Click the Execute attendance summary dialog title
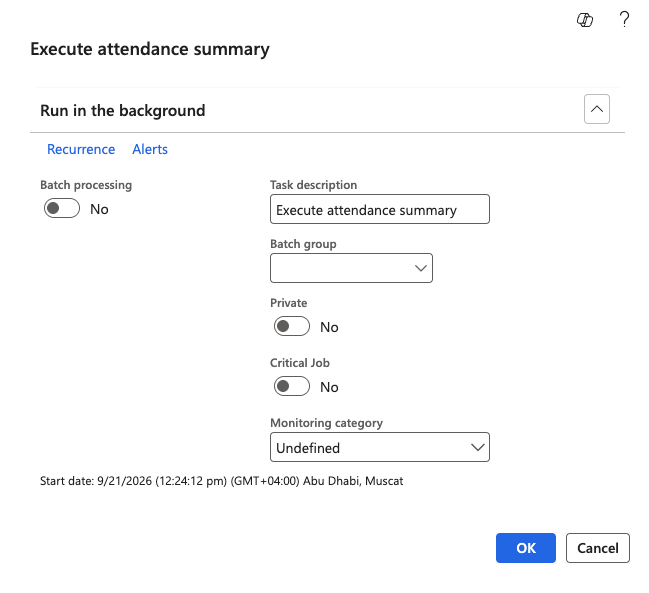649x593 pixels. click(150, 49)
